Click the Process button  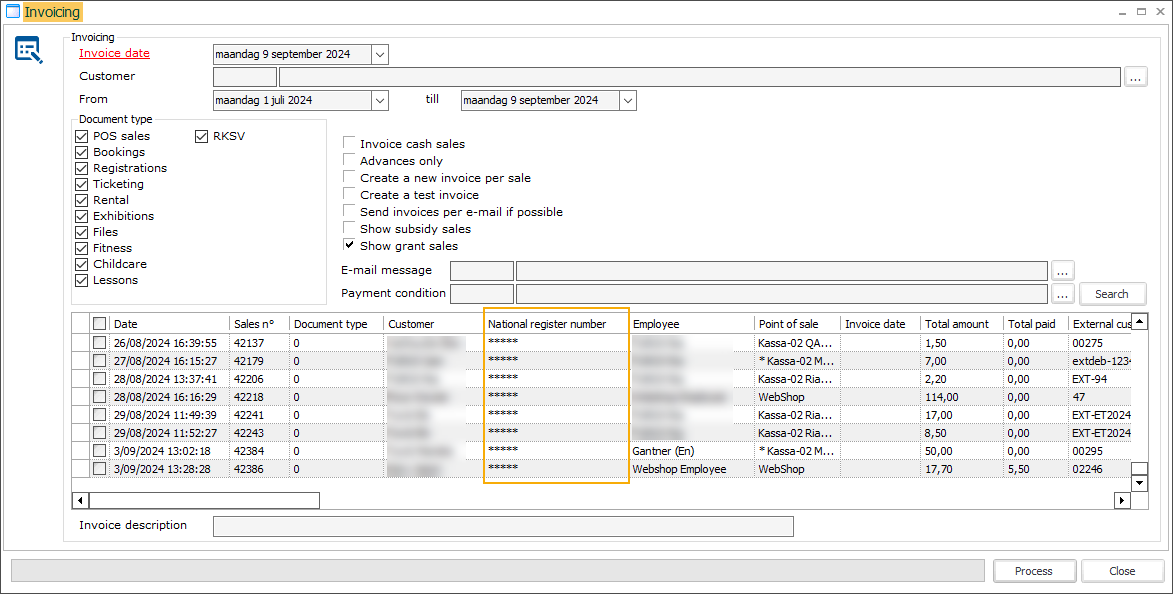(1033, 571)
